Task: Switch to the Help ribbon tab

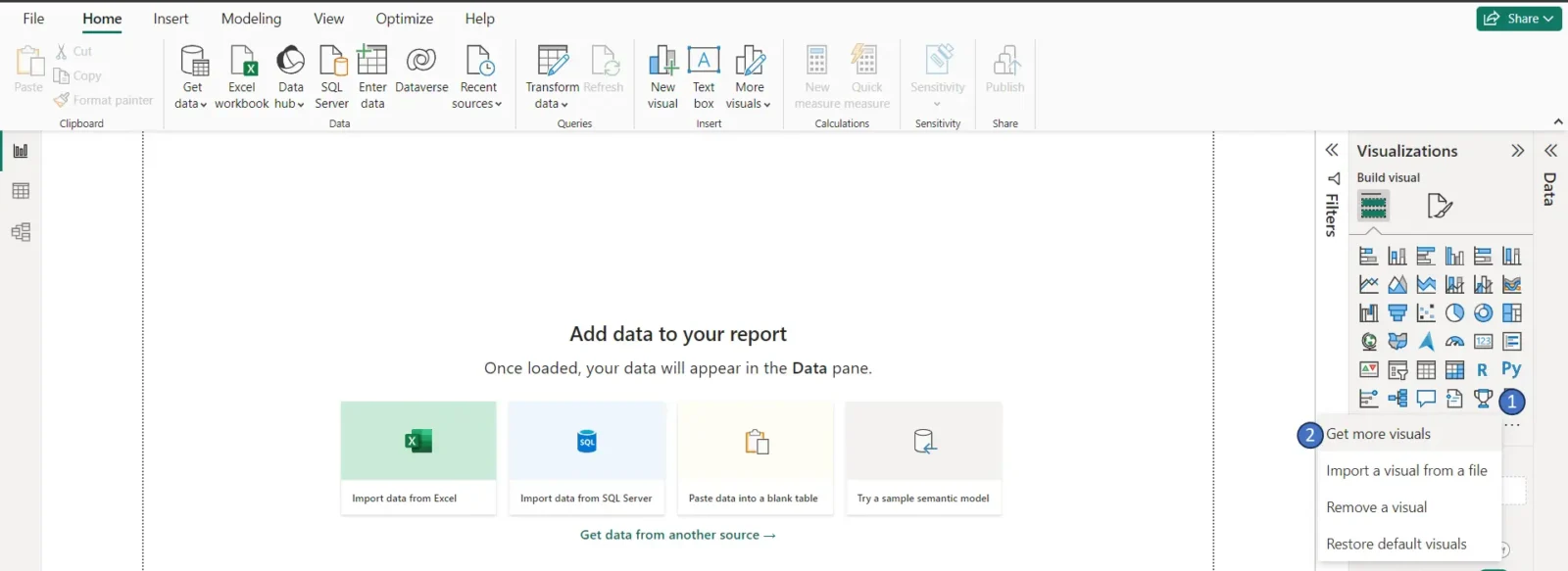Action: coord(480,19)
